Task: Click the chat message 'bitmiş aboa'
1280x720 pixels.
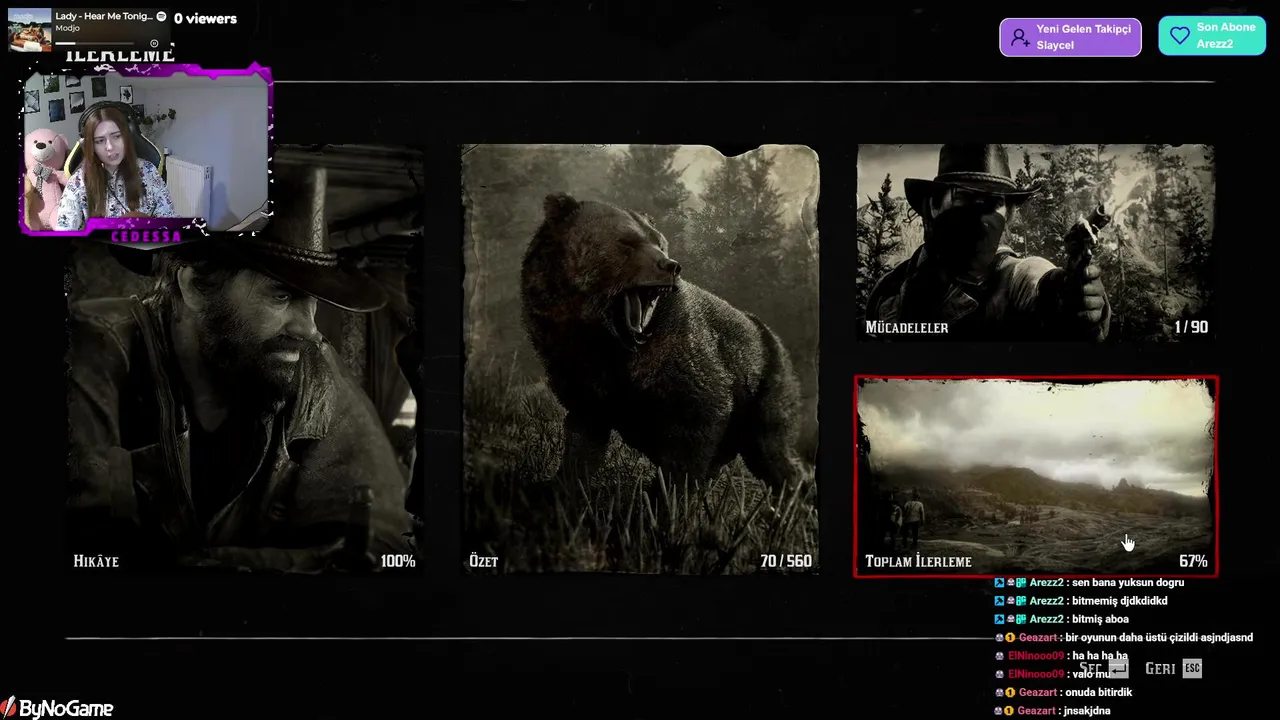Action: (x=1100, y=619)
